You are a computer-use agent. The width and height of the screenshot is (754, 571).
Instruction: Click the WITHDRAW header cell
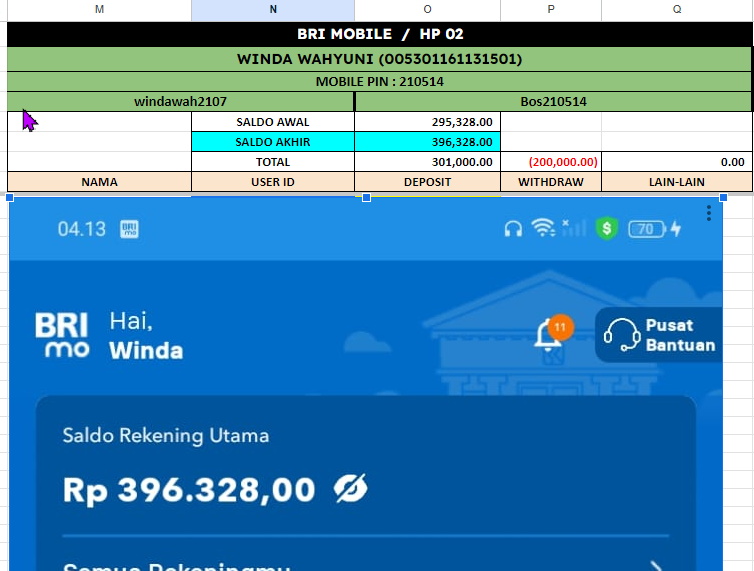tap(551, 182)
